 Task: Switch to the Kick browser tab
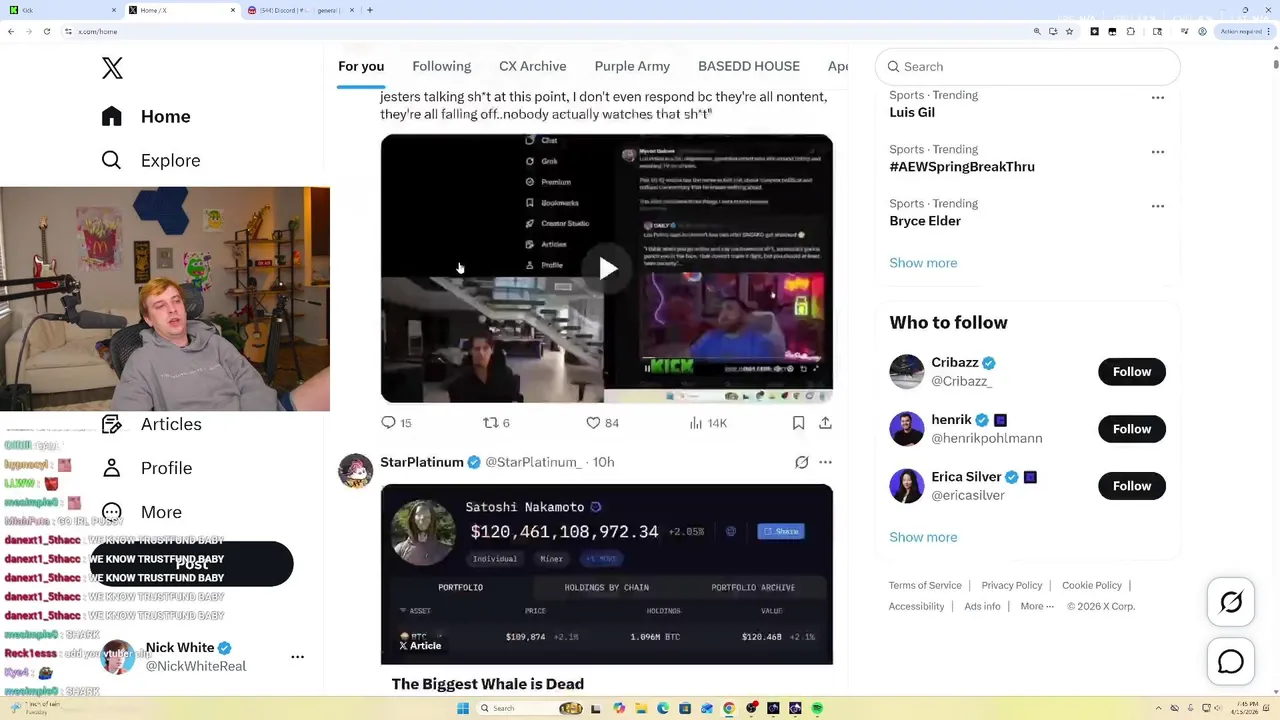click(60, 10)
